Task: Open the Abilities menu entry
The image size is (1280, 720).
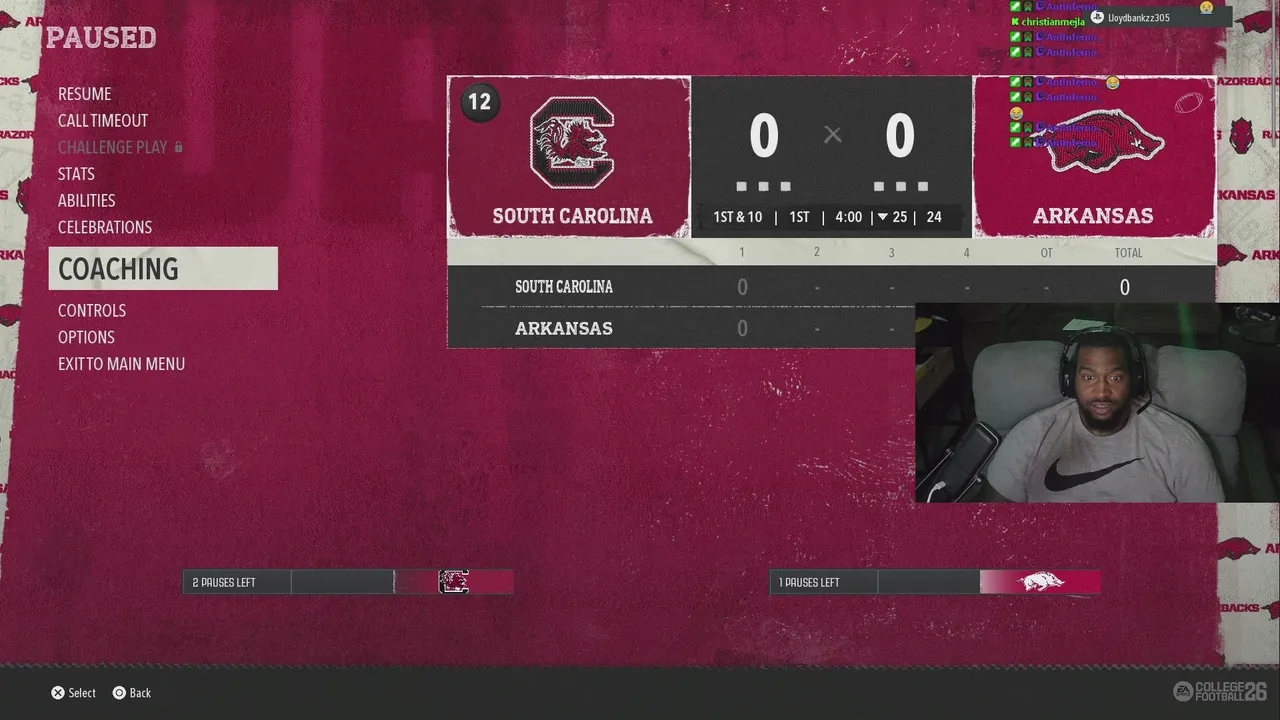Action: click(x=87, y=201)
